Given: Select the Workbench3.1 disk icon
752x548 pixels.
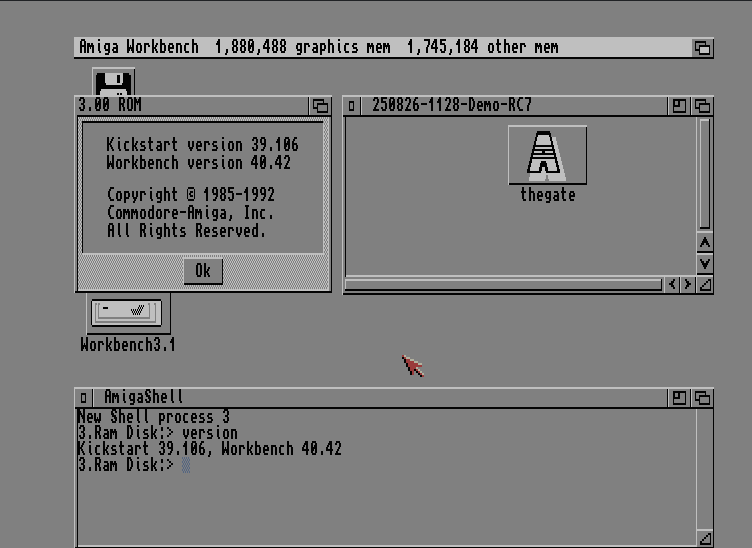Looking at the screenshot, I should click(x=128, y=314).
